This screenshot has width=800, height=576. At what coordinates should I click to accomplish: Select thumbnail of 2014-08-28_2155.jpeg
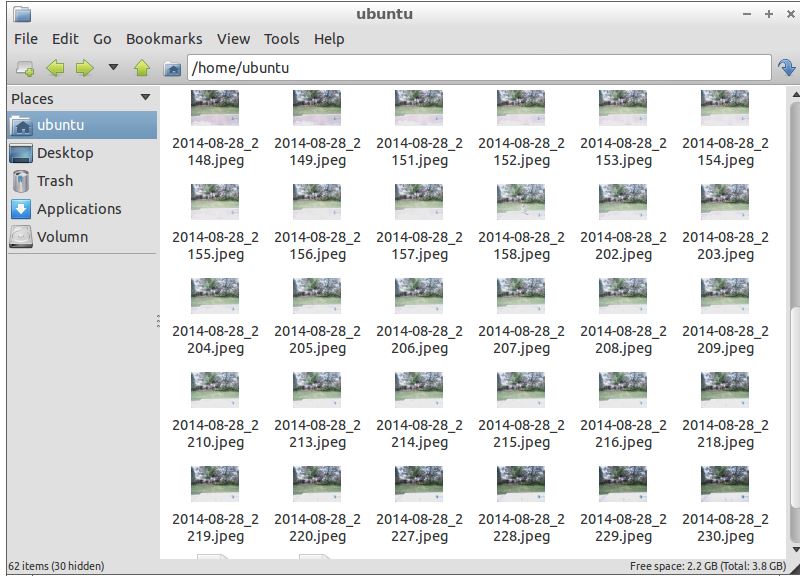point(215,202)
